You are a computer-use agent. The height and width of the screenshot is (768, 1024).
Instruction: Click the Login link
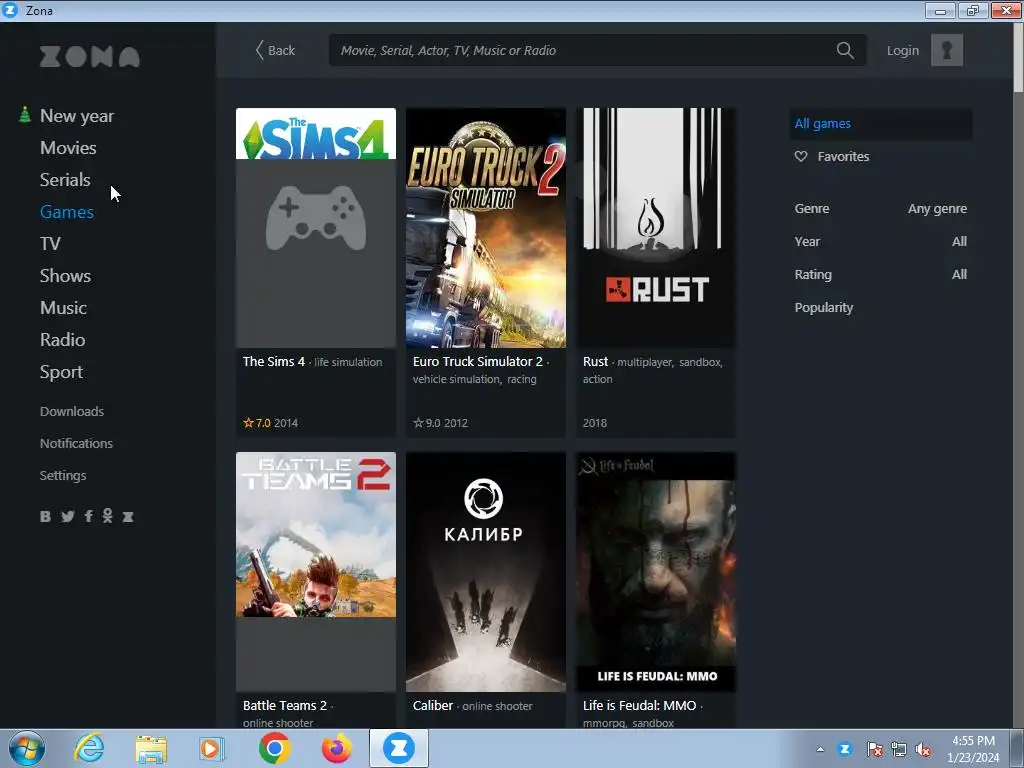click(x=903, y=50)
